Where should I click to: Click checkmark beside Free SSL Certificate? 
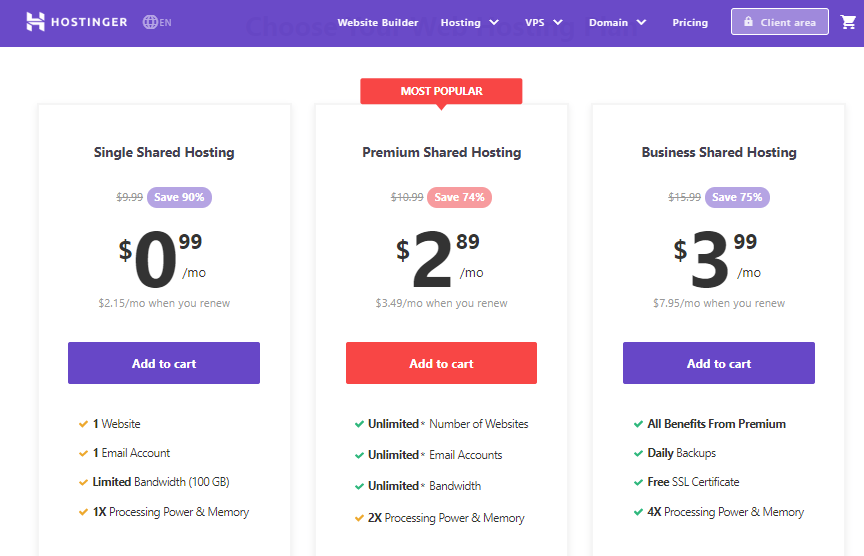click(x=638, y=482)
